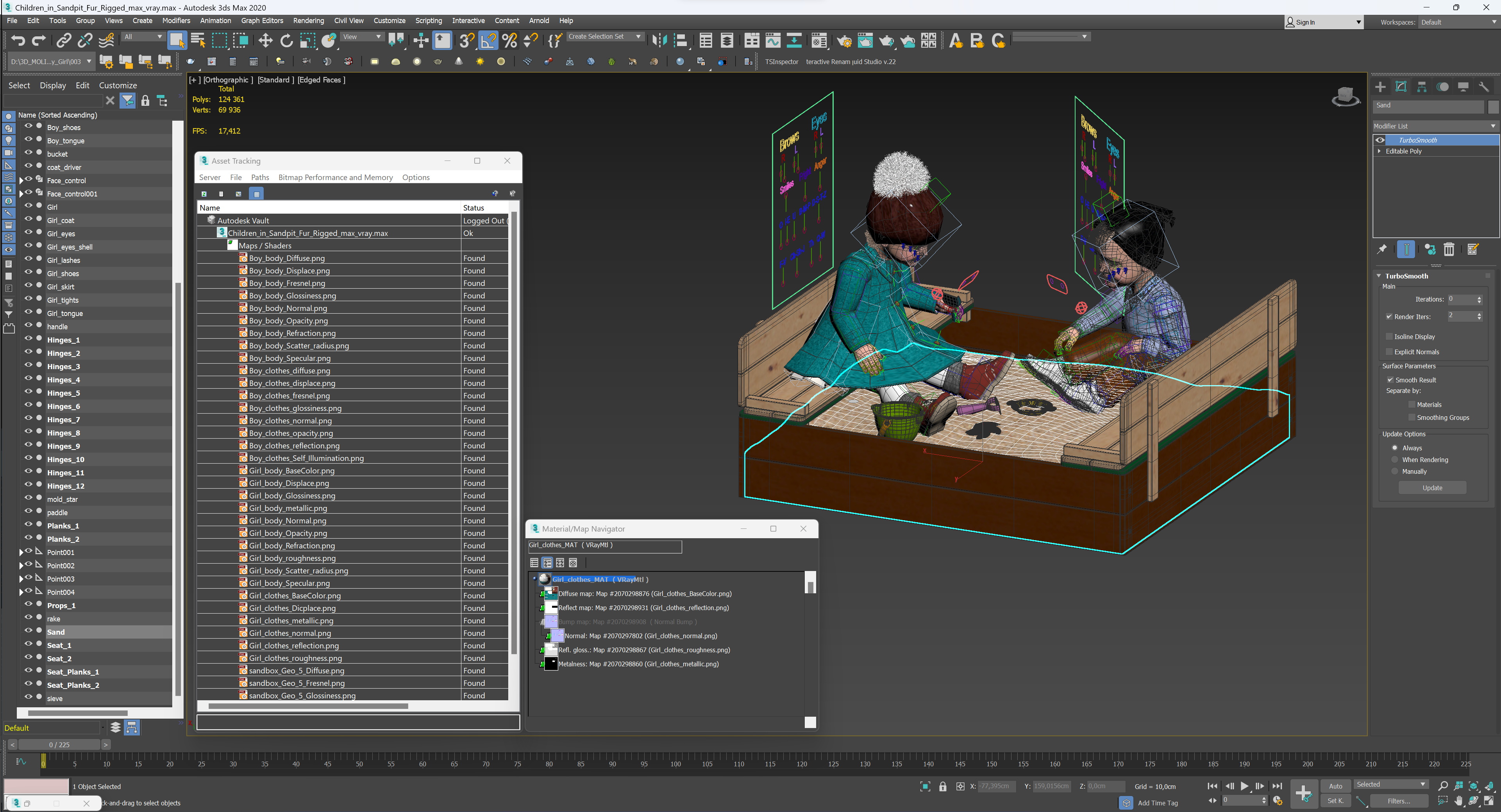Open the Modifier List dropdown
The image size is (1501, 812).
point(1436,126)
